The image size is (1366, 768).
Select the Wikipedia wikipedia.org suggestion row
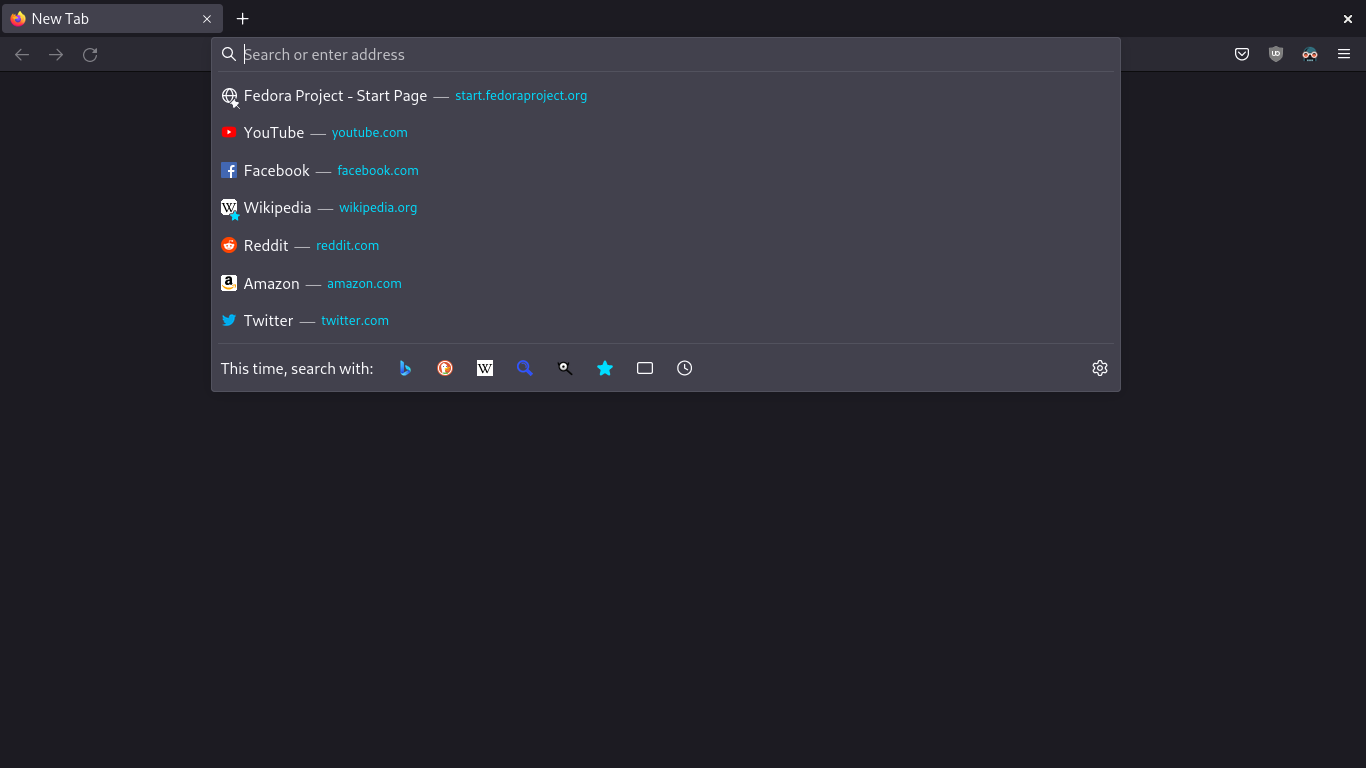click(665, 208)
